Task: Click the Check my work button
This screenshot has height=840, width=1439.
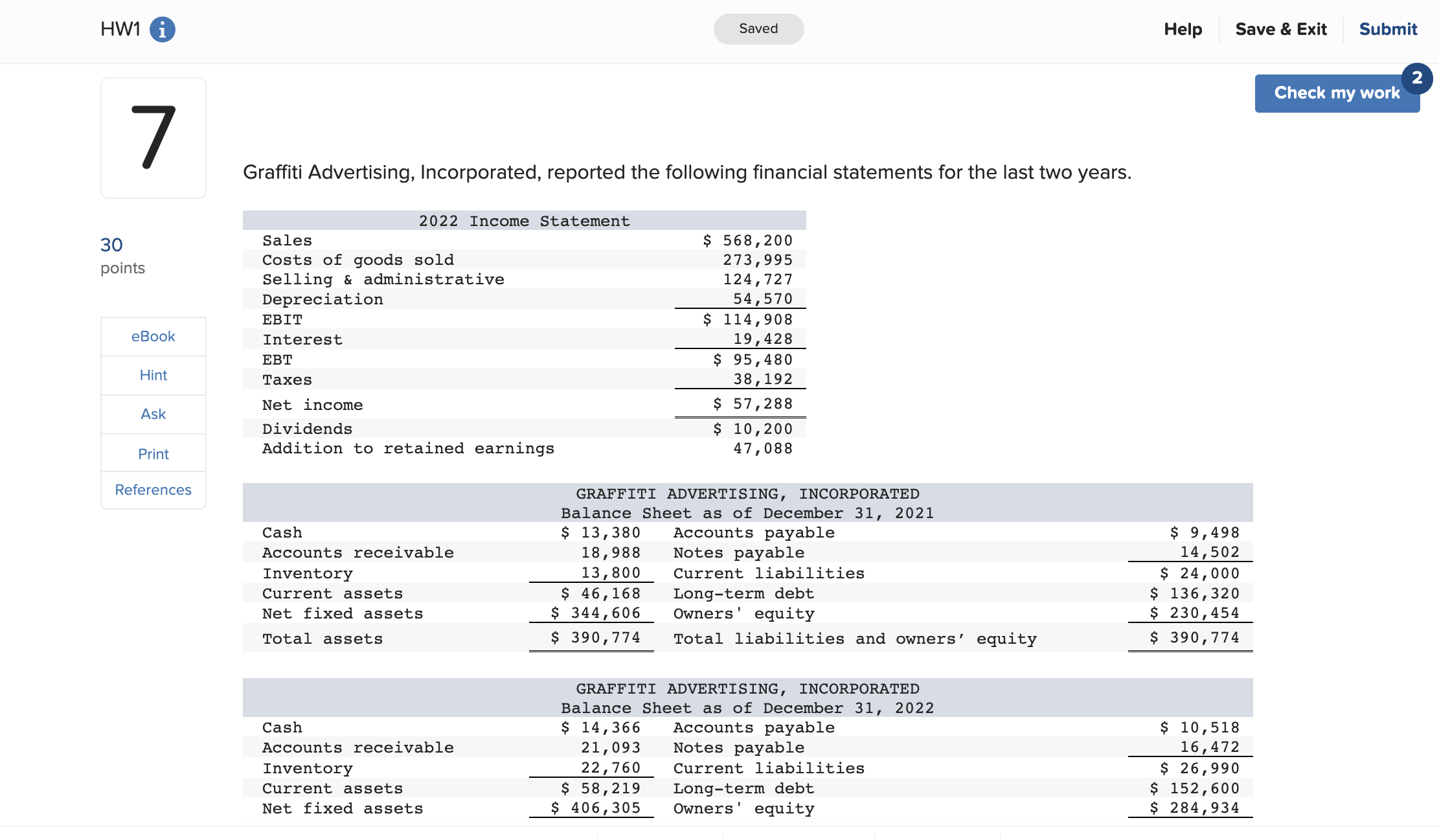Action: tap(1337, 93)
